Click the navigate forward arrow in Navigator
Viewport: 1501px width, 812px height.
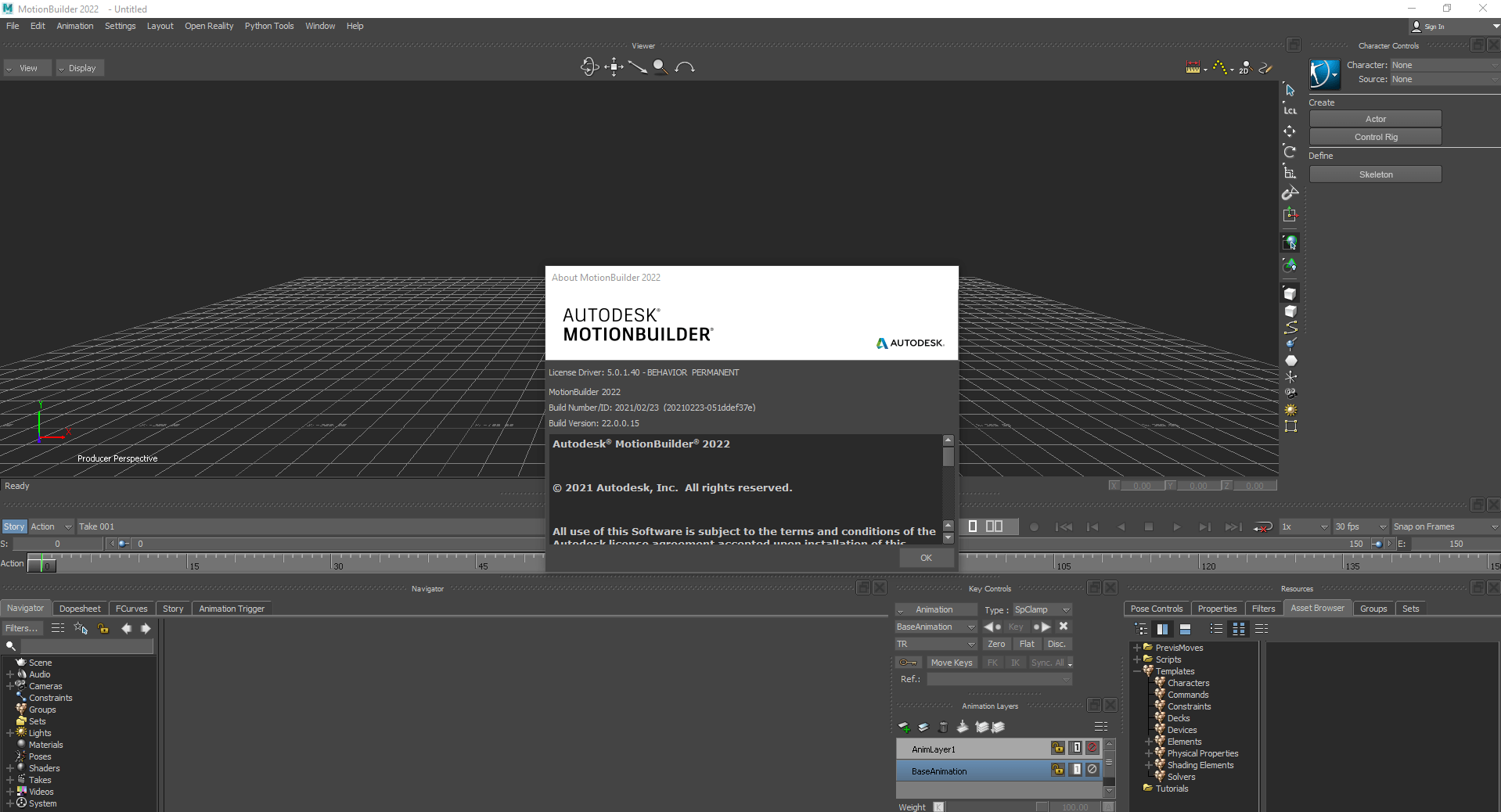tap(146, 628)
